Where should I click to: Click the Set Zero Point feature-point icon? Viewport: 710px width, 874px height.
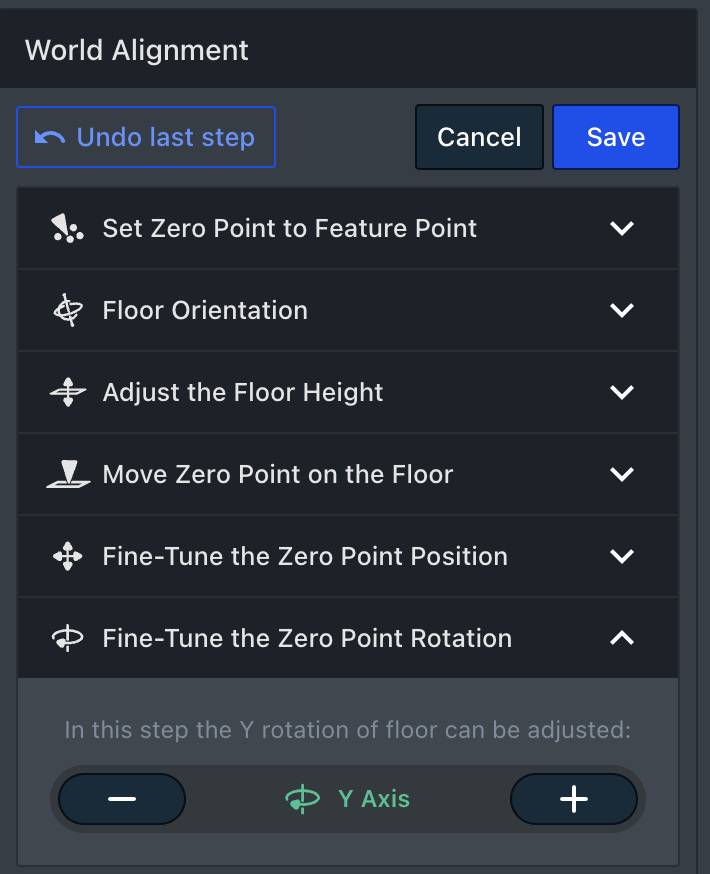[x=68, y=229]
